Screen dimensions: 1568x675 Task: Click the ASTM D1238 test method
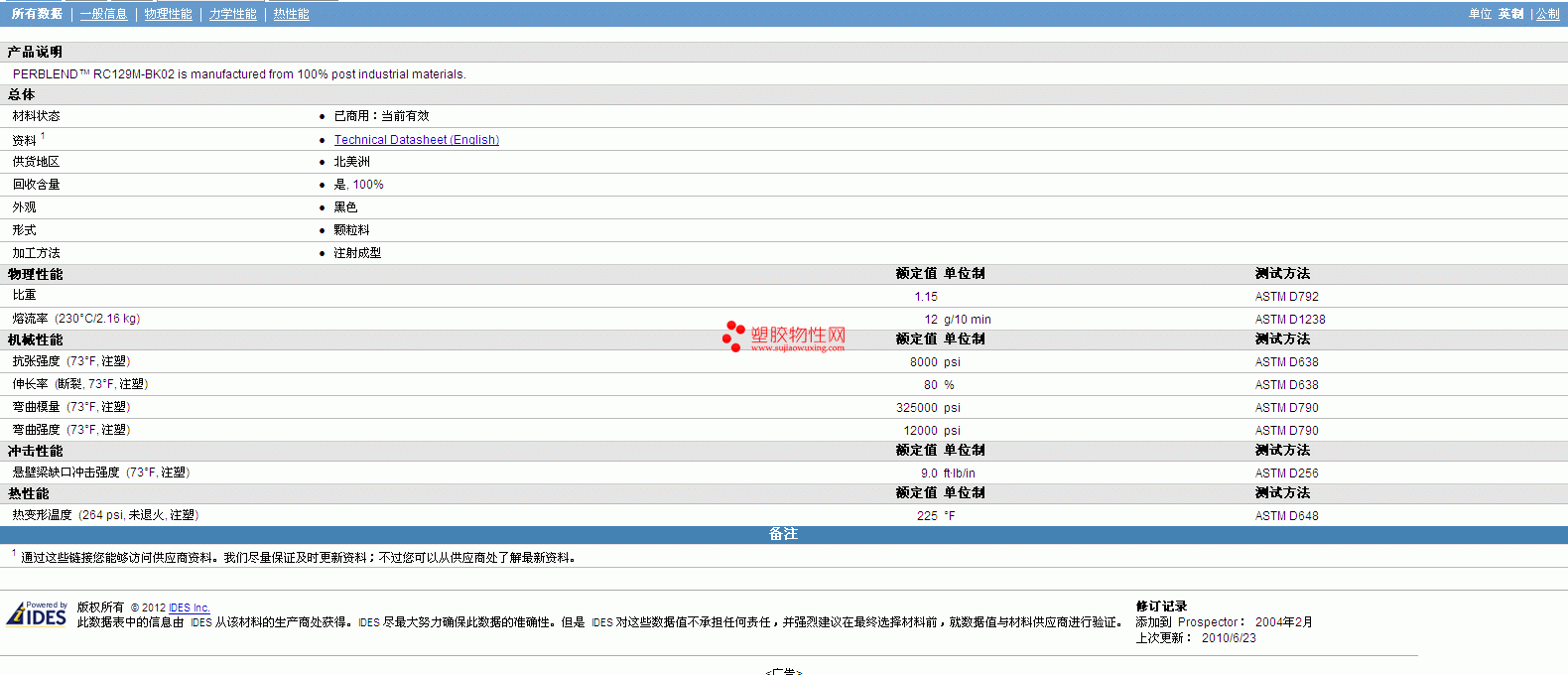coord(1290,320)
